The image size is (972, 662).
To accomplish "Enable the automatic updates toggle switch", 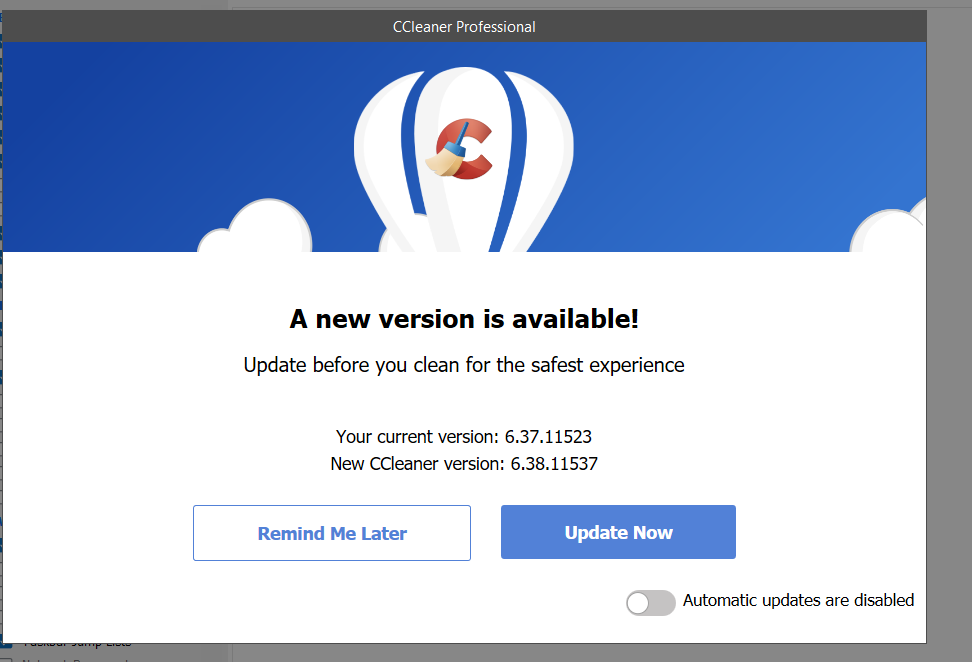I will pos(650,602).
